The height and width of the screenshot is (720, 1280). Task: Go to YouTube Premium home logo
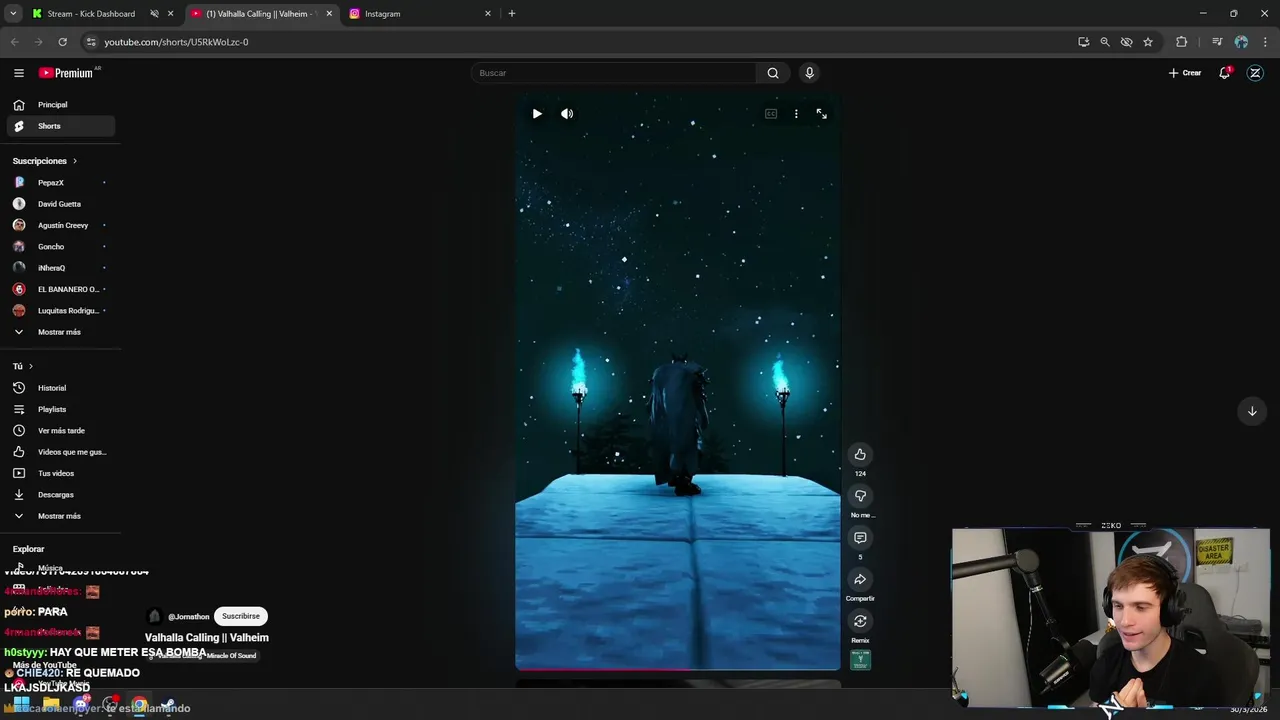tap(68, 73)
